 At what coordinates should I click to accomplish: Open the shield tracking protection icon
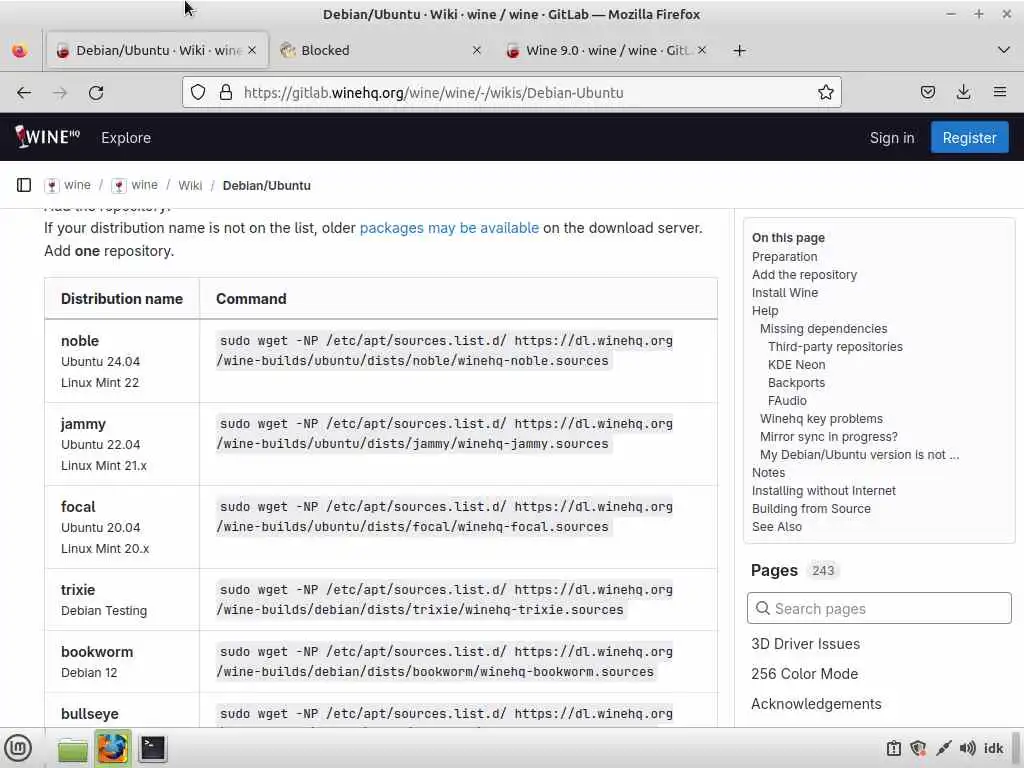(198, 93)
